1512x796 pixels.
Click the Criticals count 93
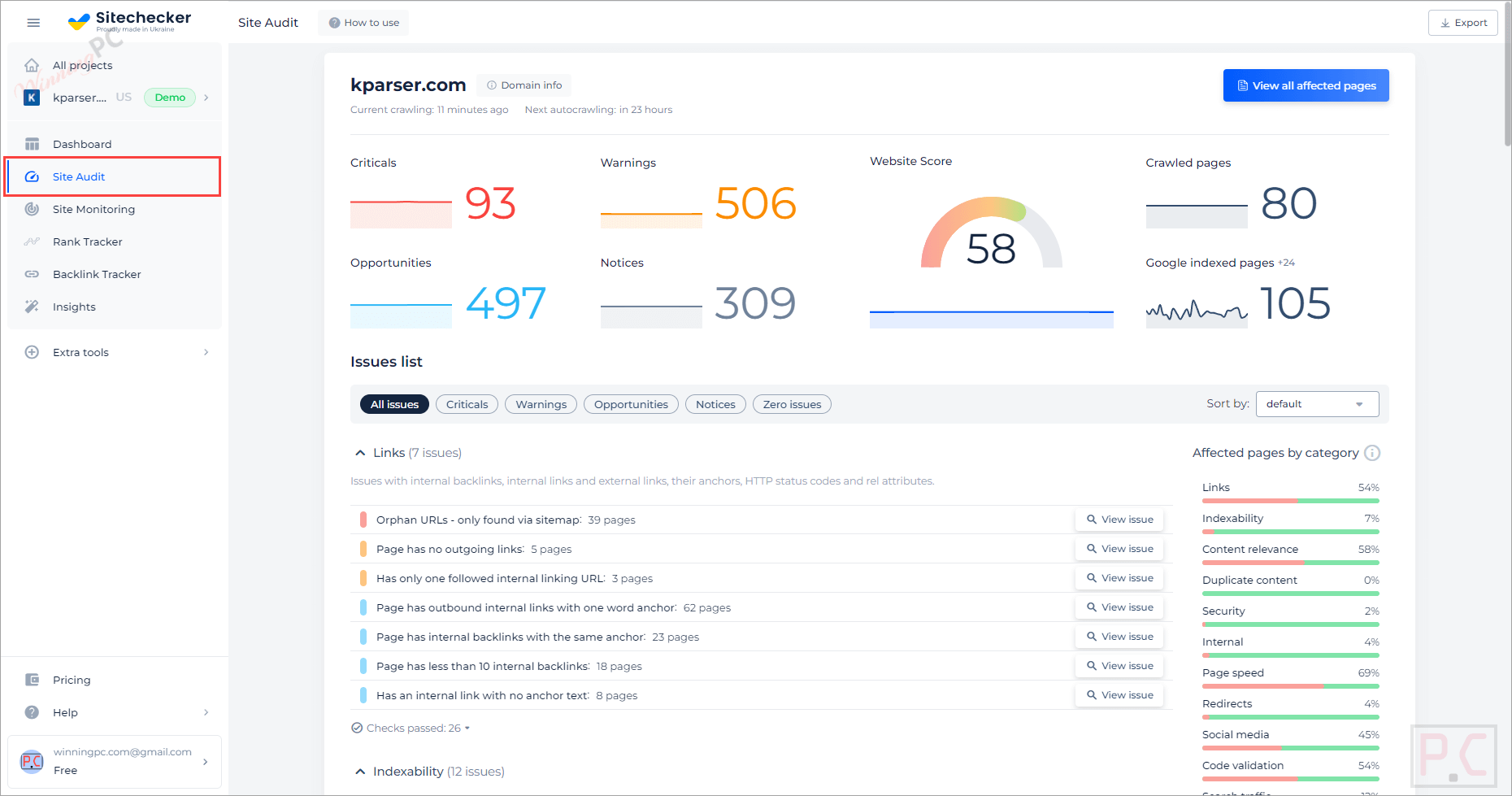point(490,203)
